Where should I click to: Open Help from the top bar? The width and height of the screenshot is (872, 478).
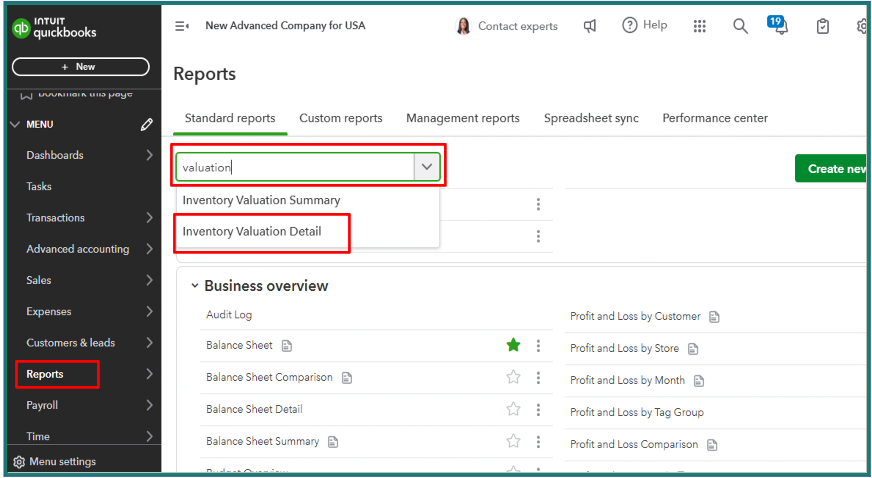click(x=644, y=25)
